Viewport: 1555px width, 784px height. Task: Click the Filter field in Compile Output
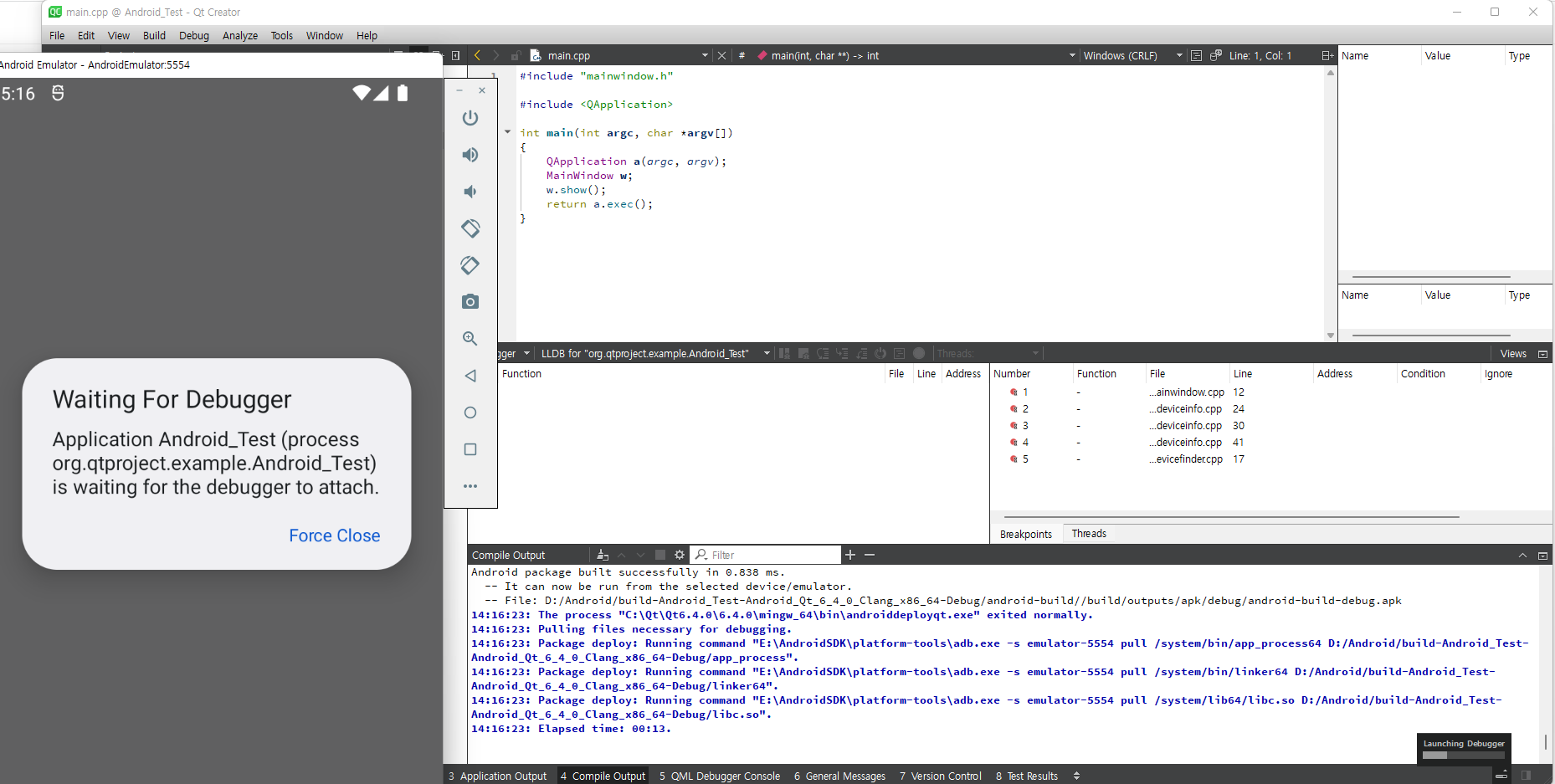pos(770,555)
